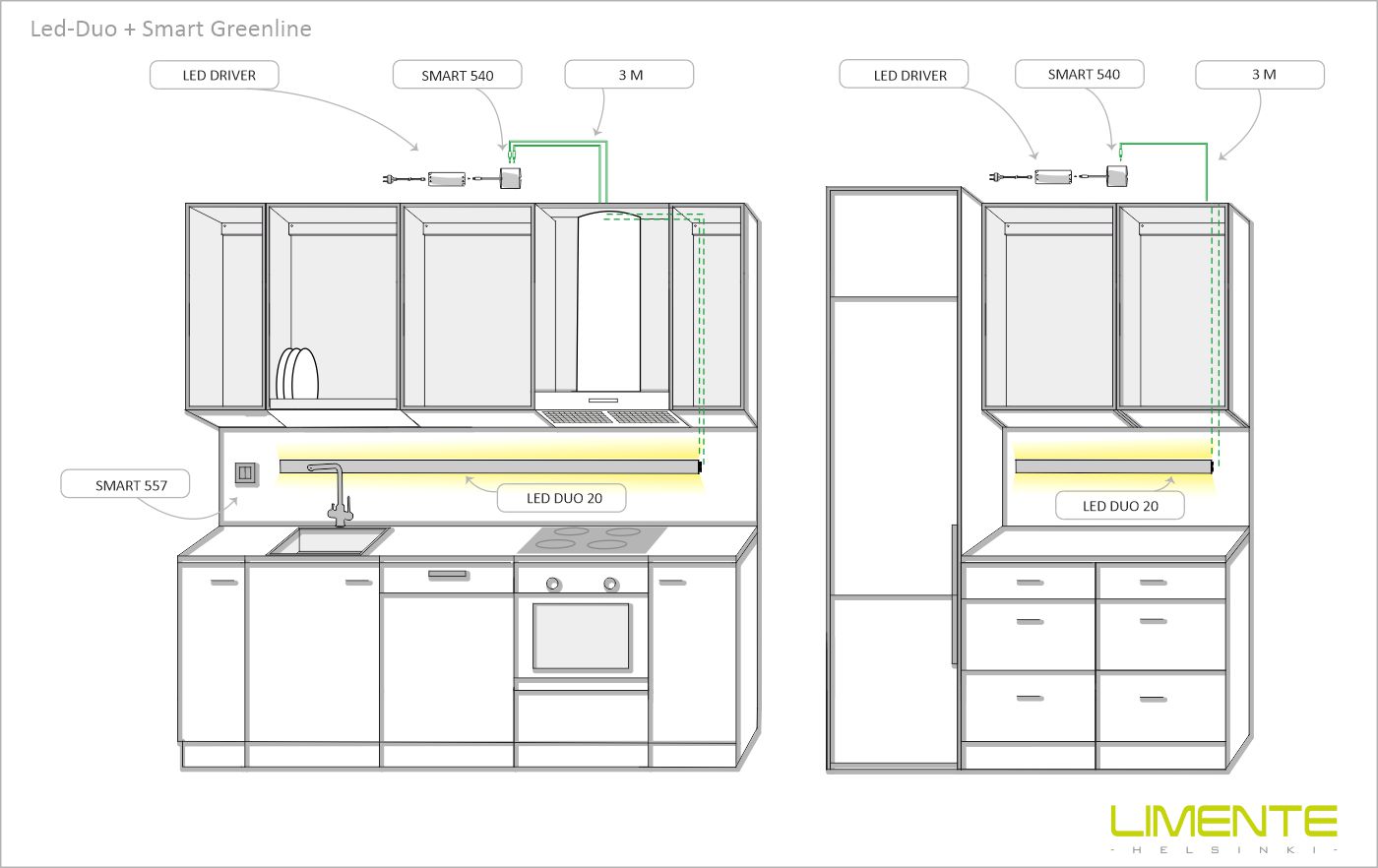Screen dimensions: 1378x868
Task: Click the Limente Helsinki logo
Action: (x=1223, y=829)
